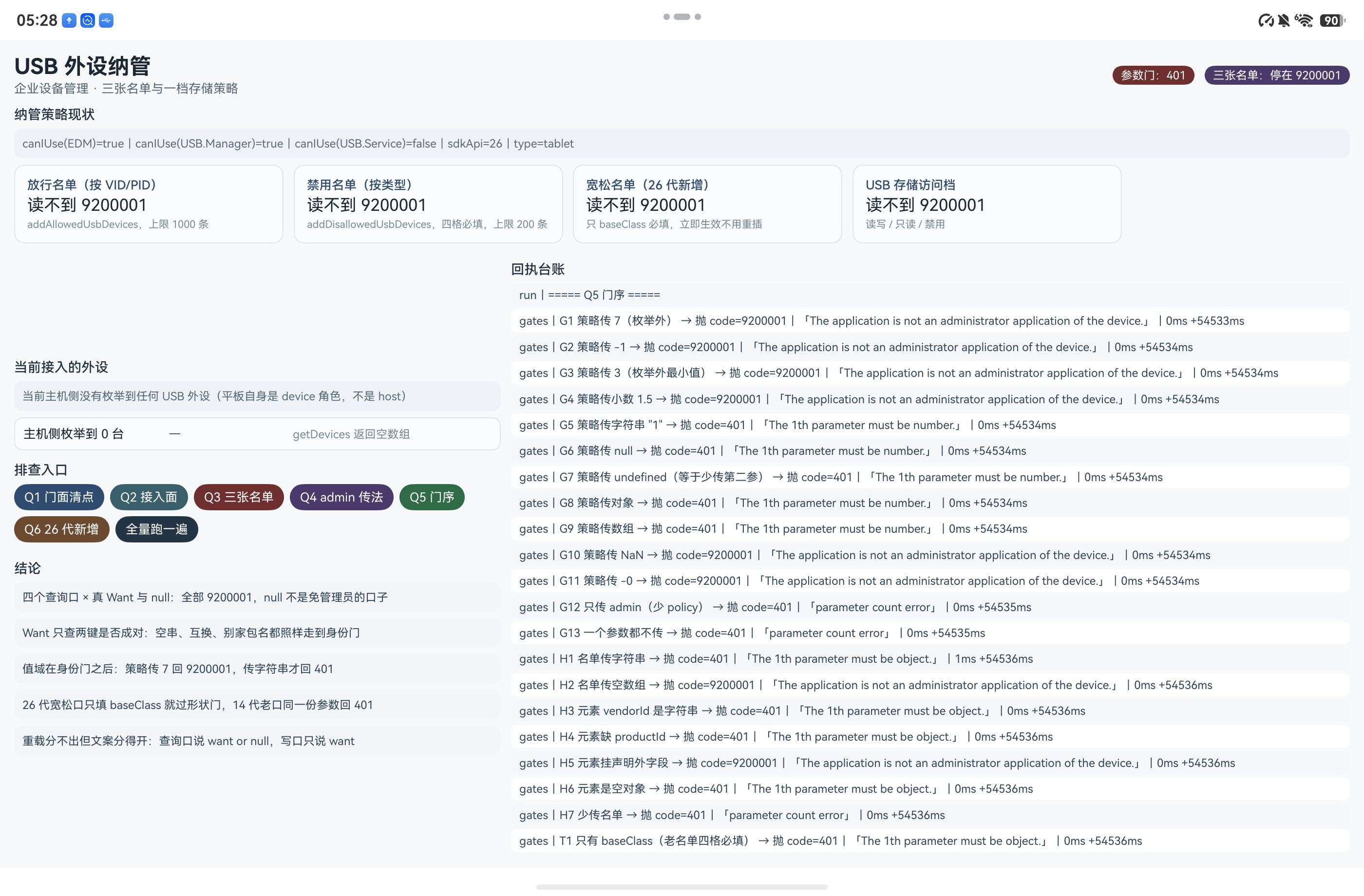Image resolution: width=1364 pixels, height=896 pixels.
Task: Tap the 三张名单: 停在 9200001 badge
Action: 1277,75
